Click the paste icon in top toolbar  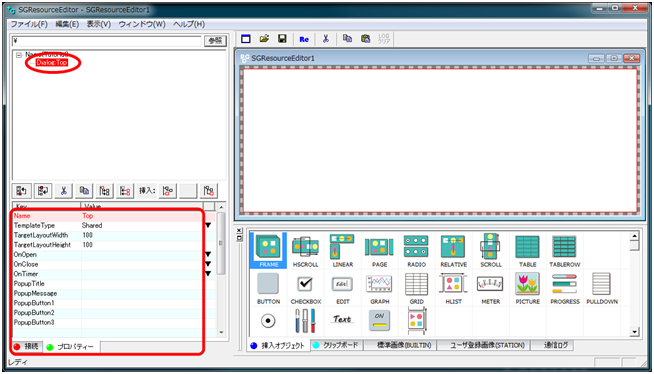click(365, 39)
